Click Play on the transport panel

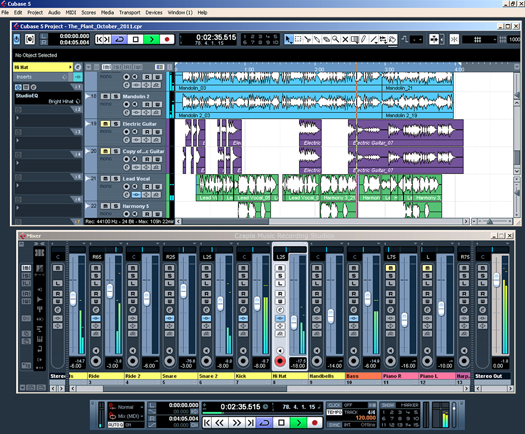pos(298,423)
